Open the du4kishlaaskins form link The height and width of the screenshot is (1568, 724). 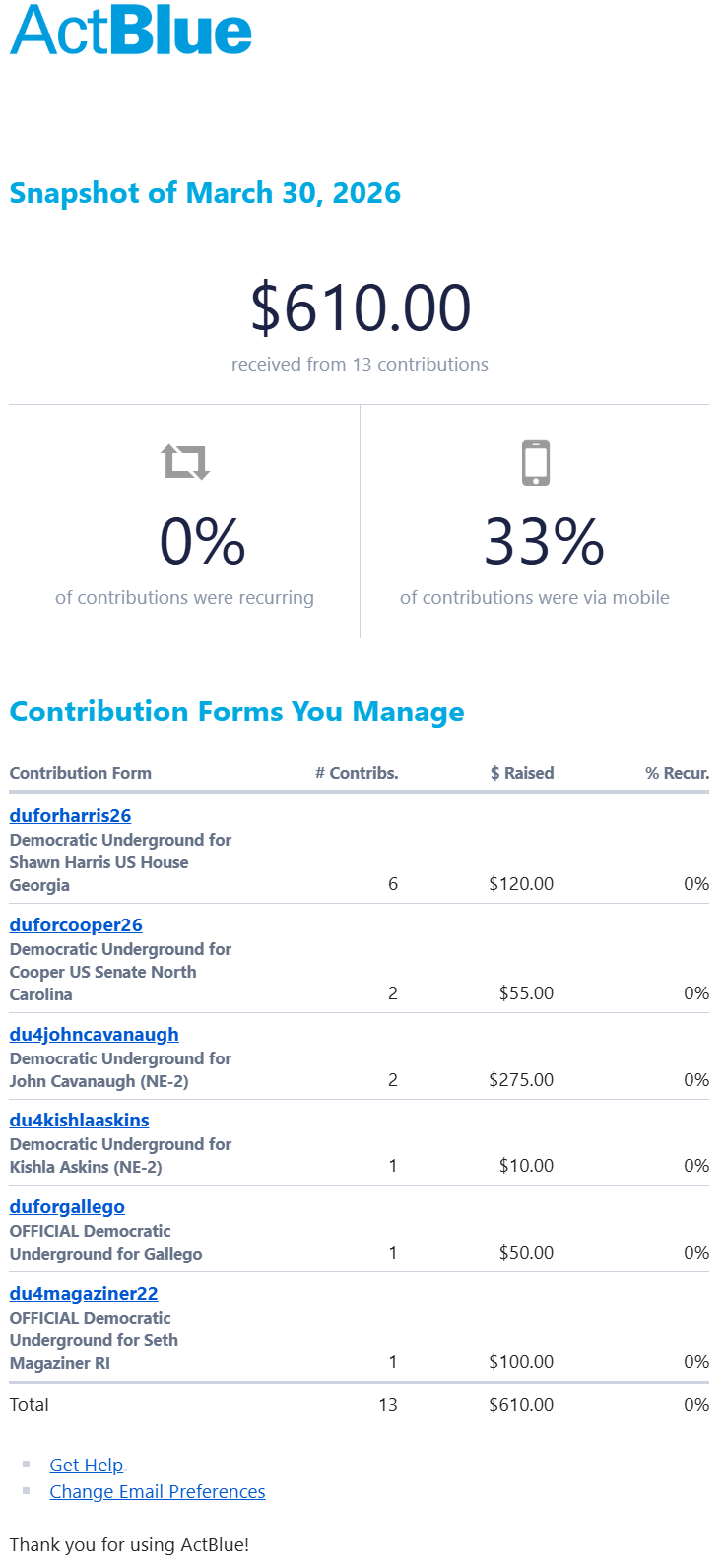[79, 1120]
